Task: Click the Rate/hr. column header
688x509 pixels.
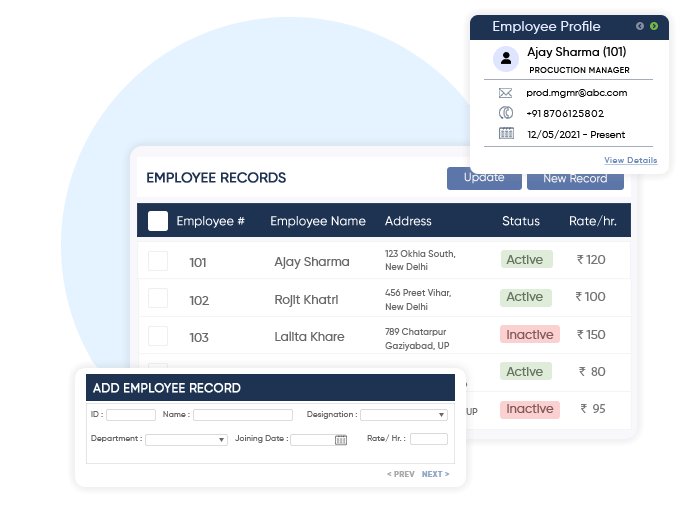Action: 593,221
